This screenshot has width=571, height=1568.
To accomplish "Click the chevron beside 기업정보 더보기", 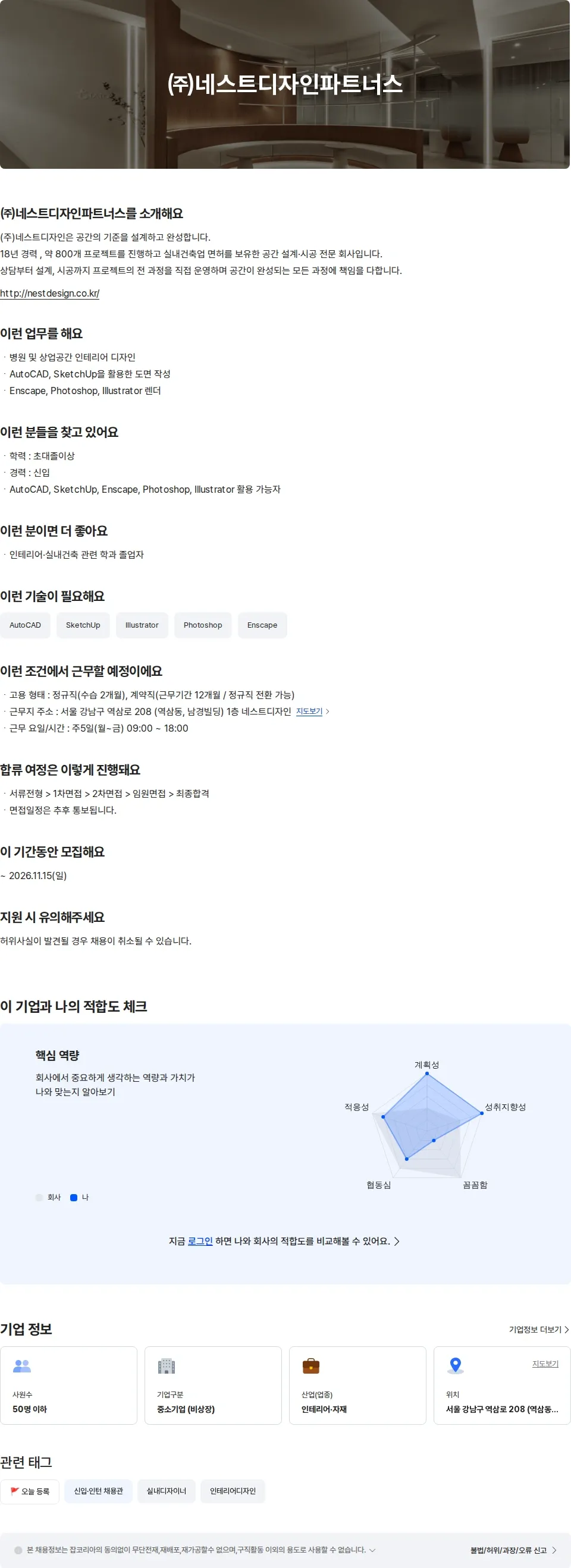I will (567, 1330).
